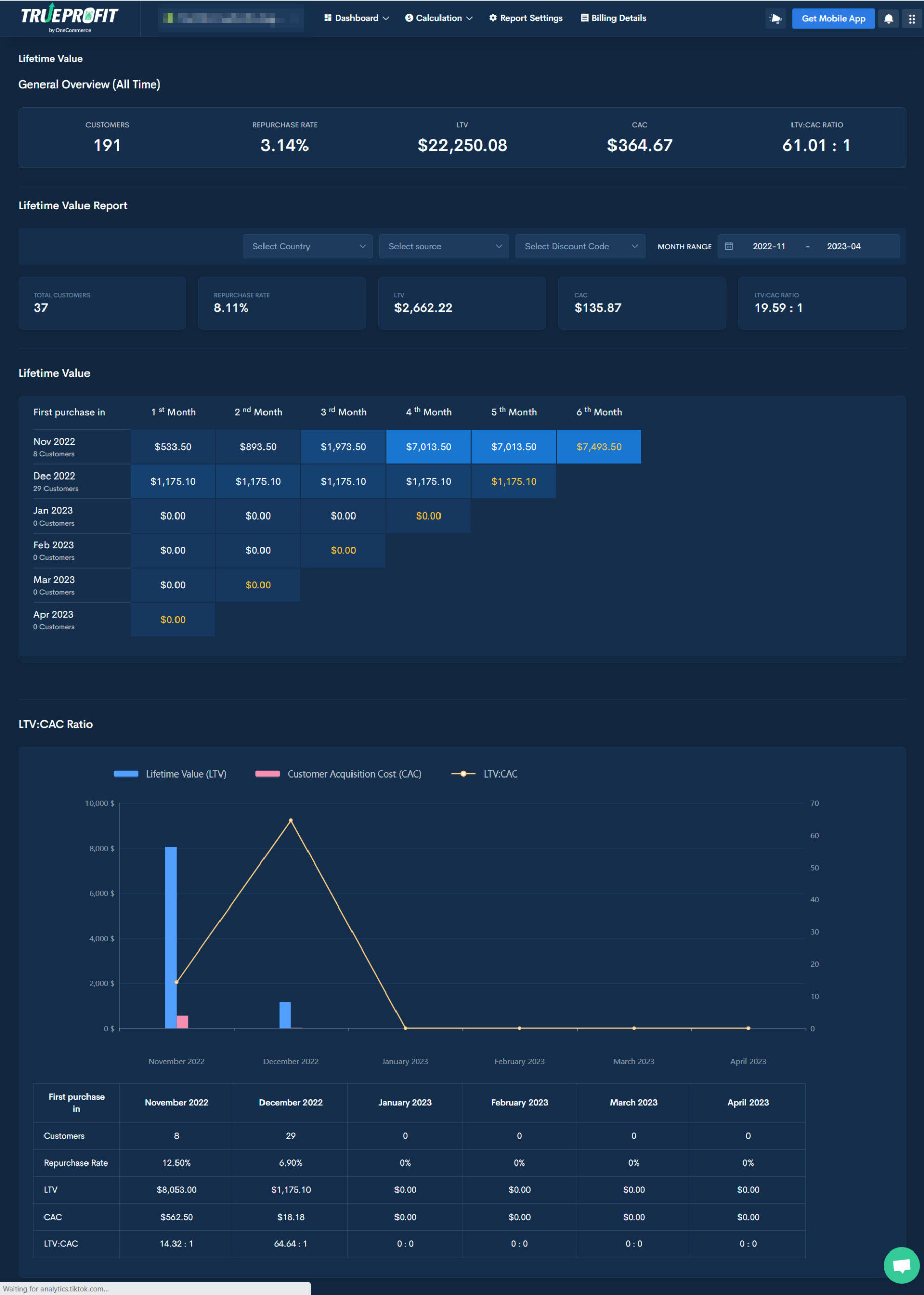Click Report Settings in the navigation
The image size is (924, 1295).
524,18
